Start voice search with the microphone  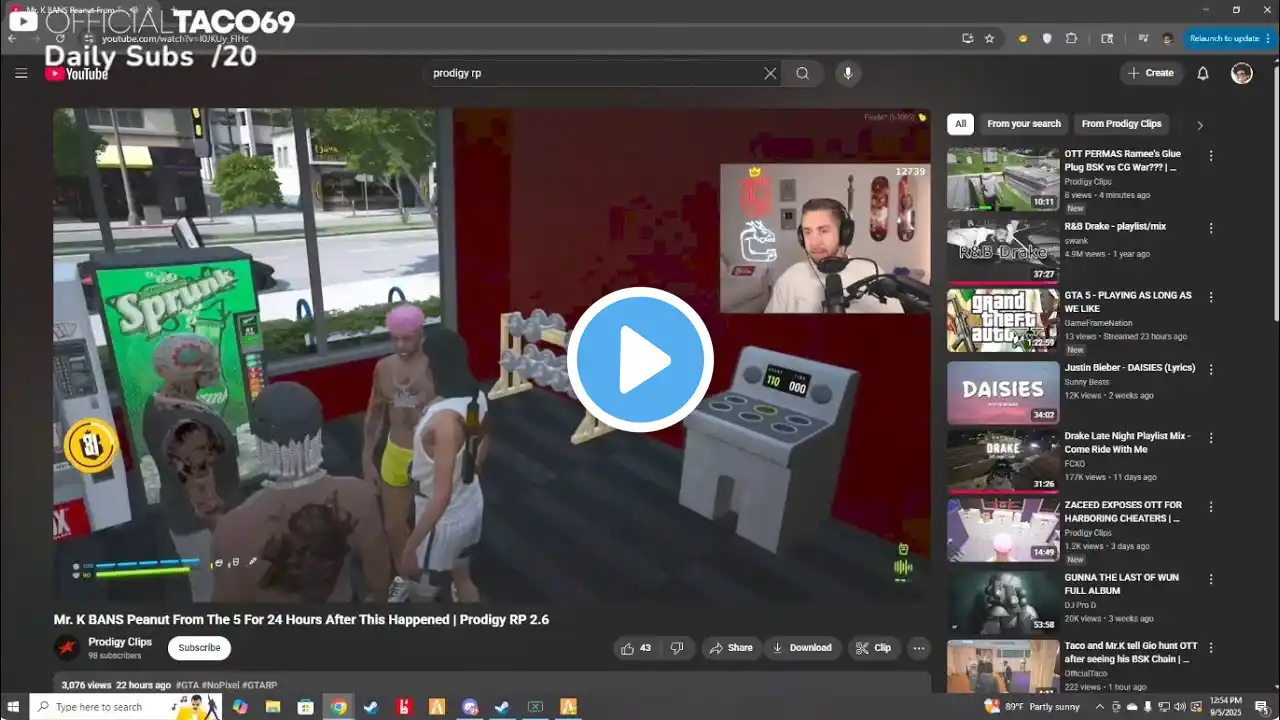848,73
